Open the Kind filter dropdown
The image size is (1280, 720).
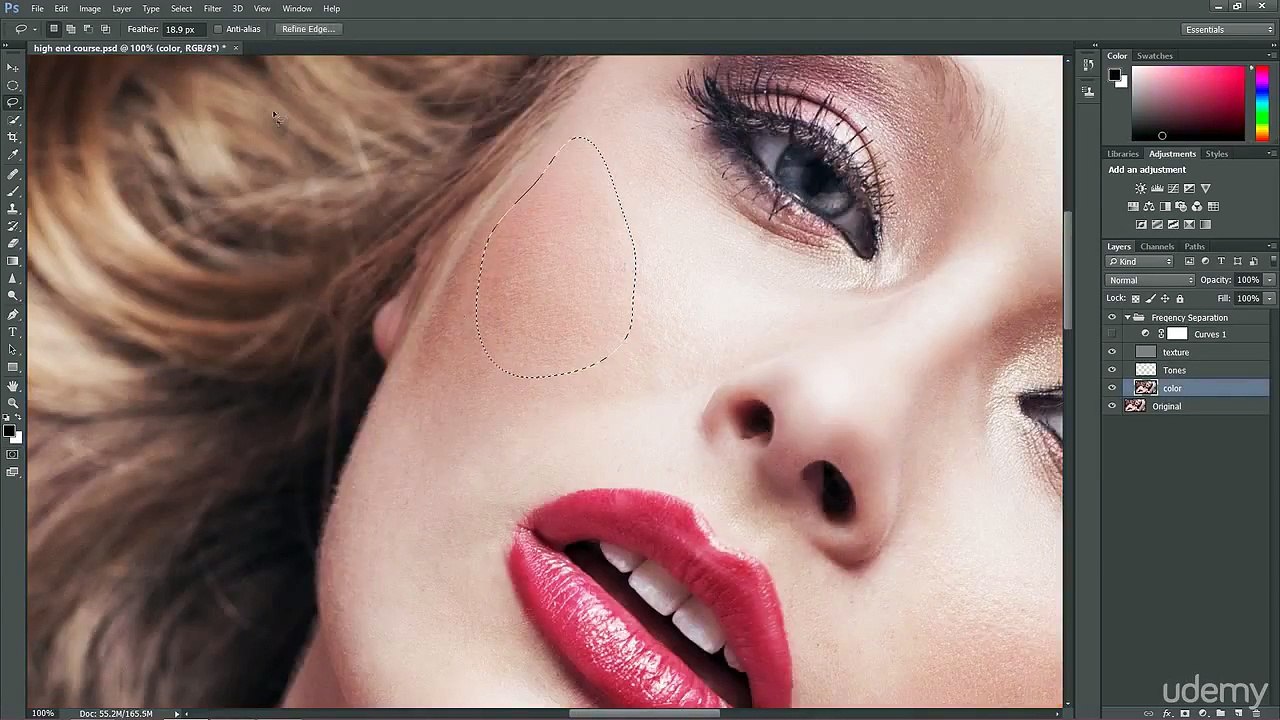coord(1140,262)
